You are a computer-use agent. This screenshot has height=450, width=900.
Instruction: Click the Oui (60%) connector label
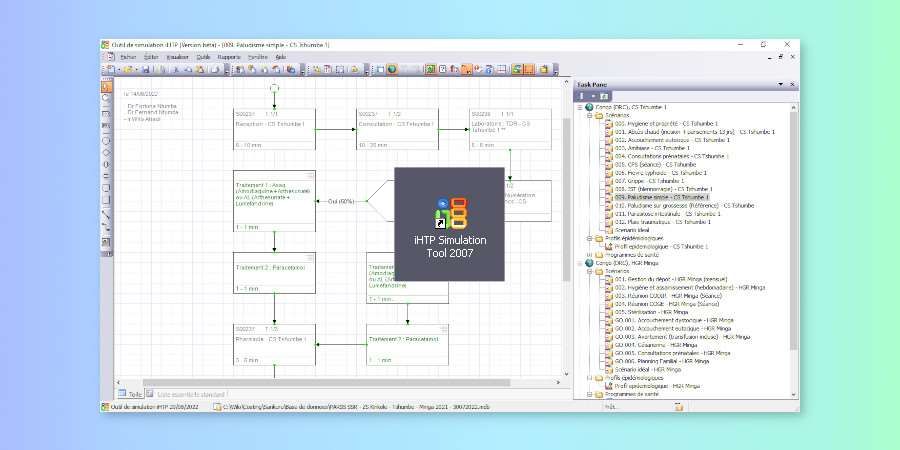coord(341,201)
